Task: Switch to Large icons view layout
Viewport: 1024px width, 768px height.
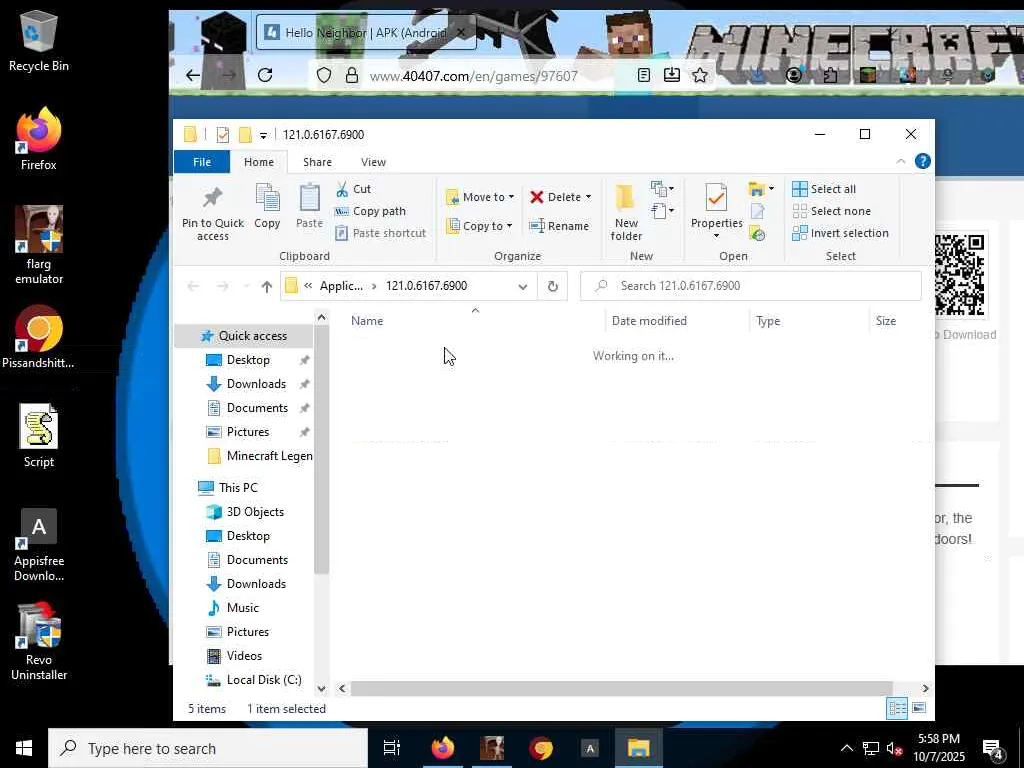Action: click(919, 708)
